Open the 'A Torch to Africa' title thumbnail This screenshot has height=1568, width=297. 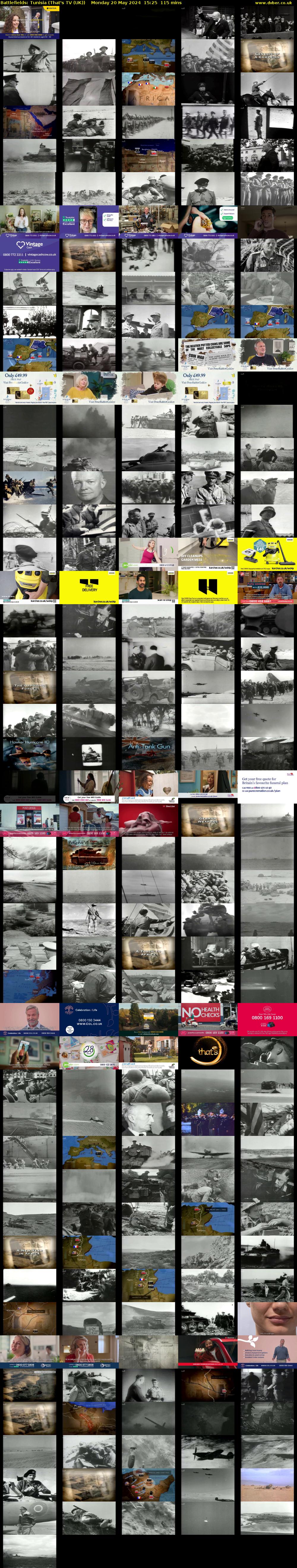coord(148,953)
